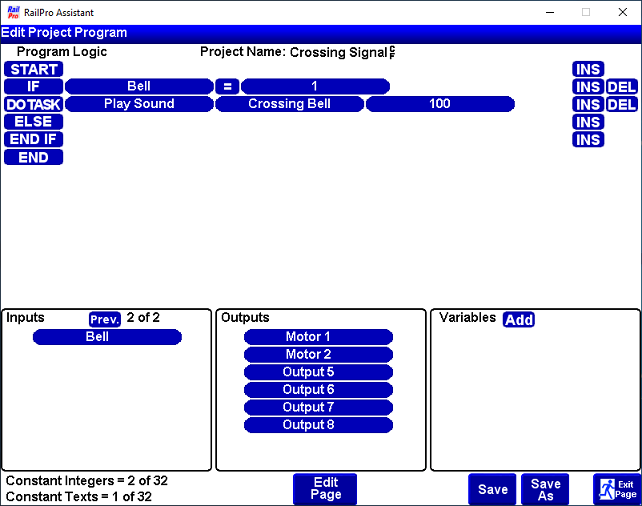642x506 pixels.
Task: Select Bell in the Inputs list
Action: click(x=108, y=337)
